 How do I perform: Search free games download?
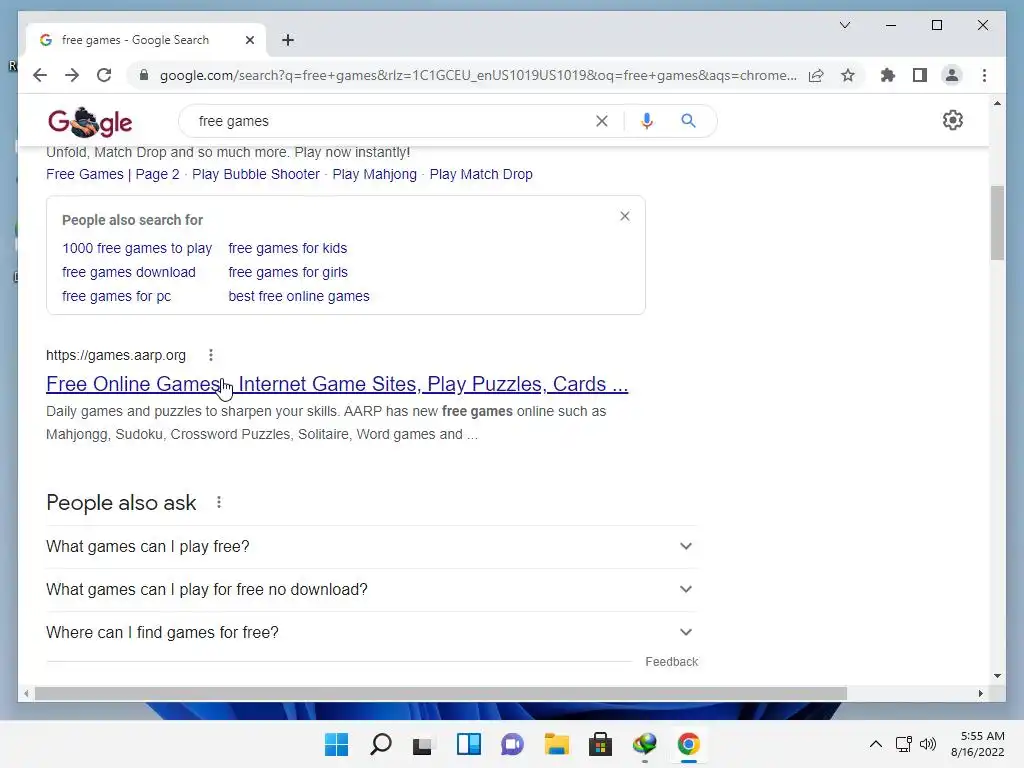(129, 272)
